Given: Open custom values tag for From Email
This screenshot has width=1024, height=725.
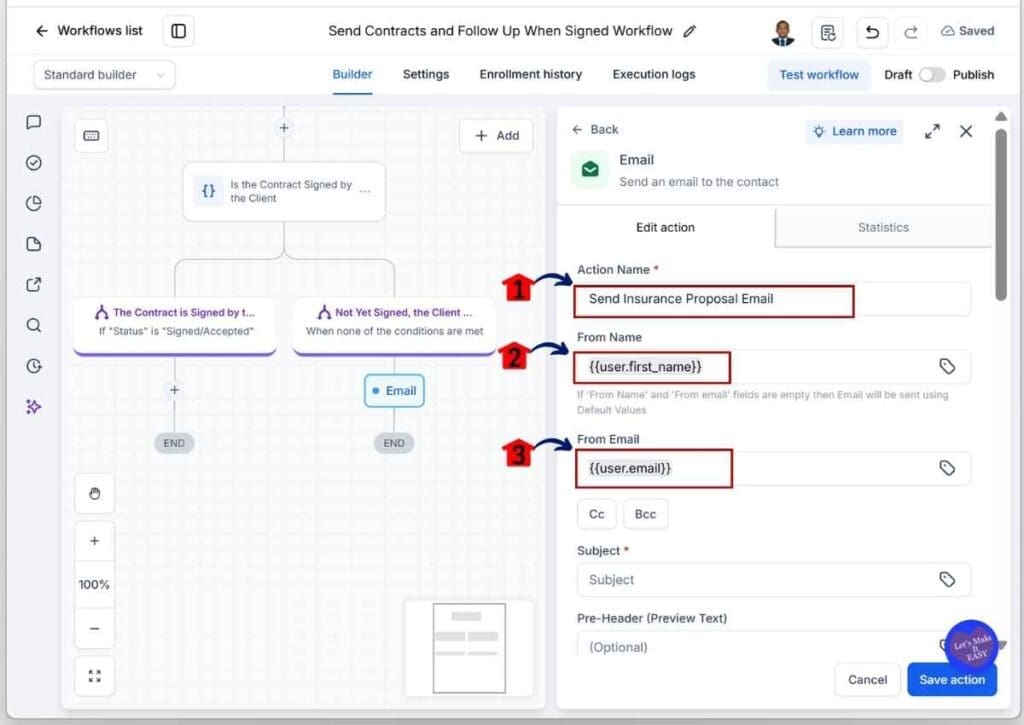Looking at the screenshot, I should (x=947, y=468).
